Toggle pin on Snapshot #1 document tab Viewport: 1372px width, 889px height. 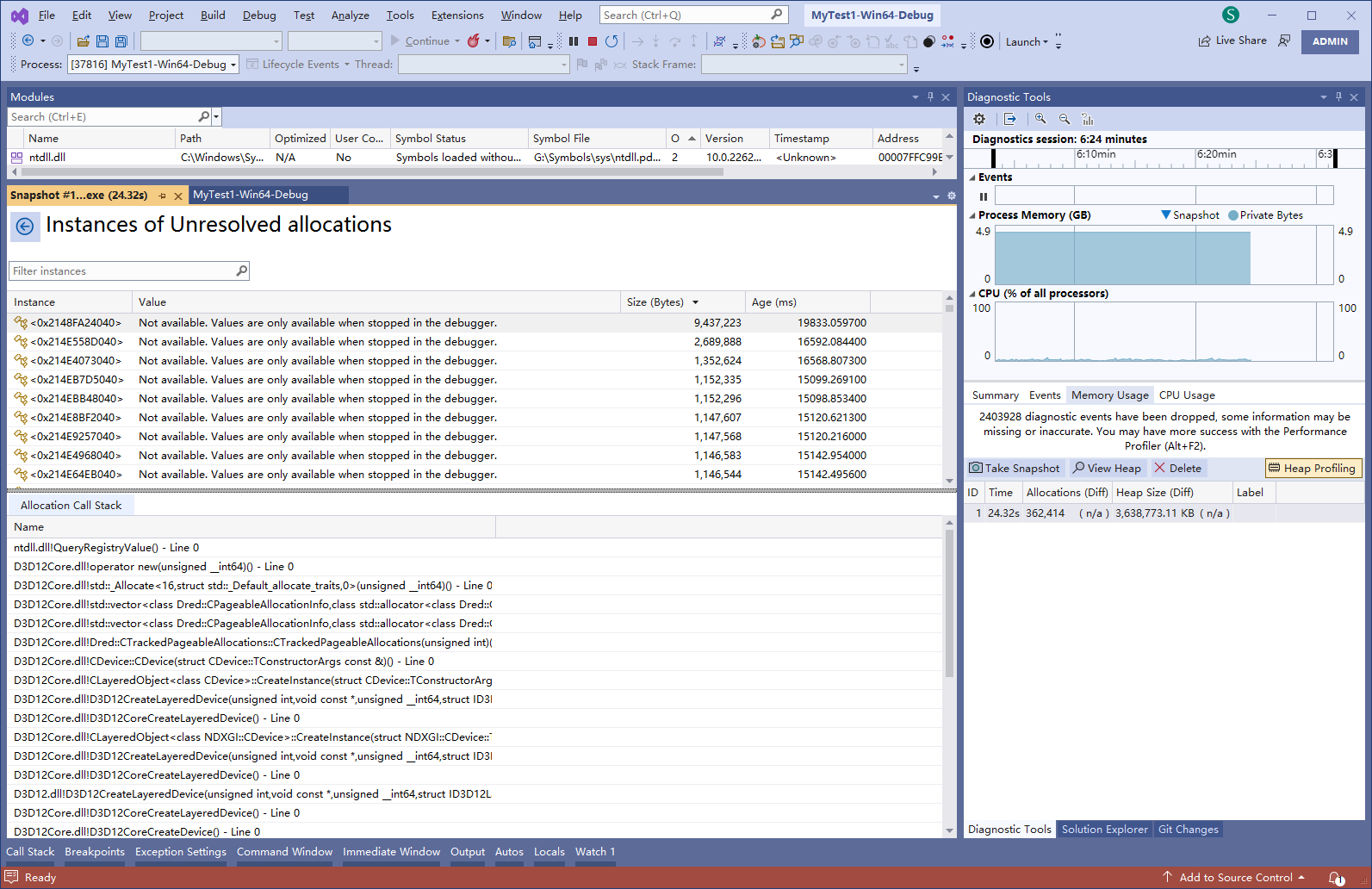pyautogui.click(x=163, y=196)
